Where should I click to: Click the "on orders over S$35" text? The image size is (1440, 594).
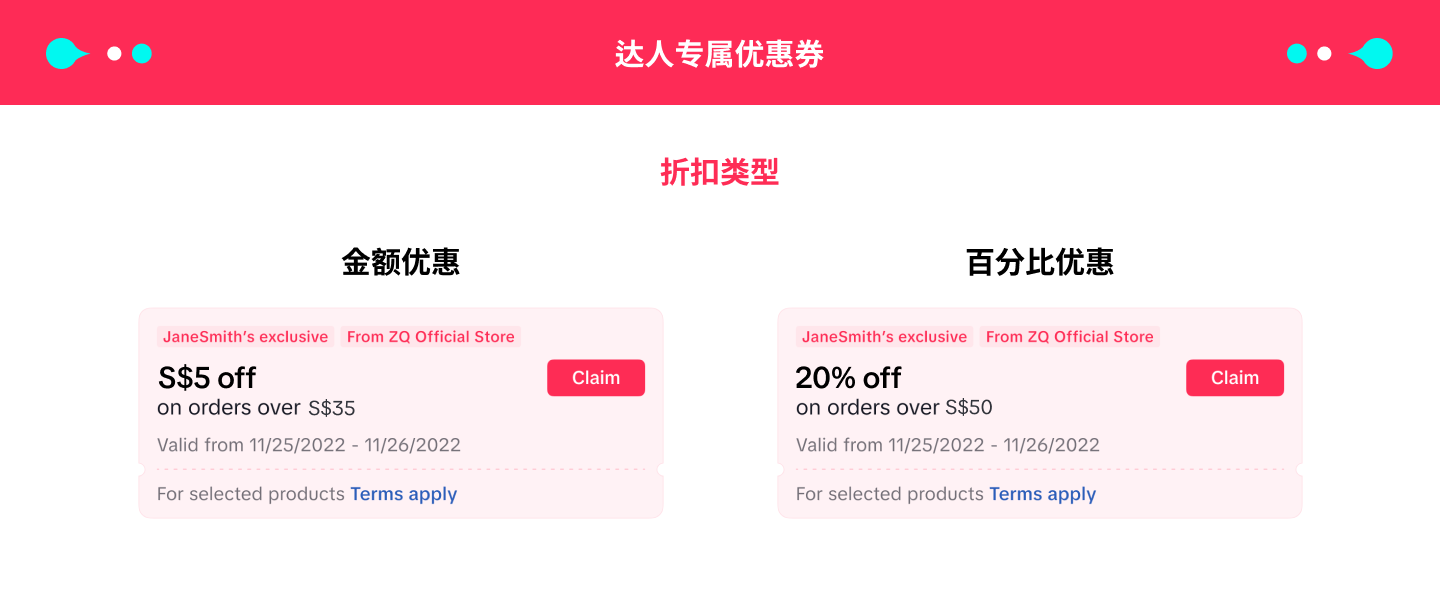256,408
